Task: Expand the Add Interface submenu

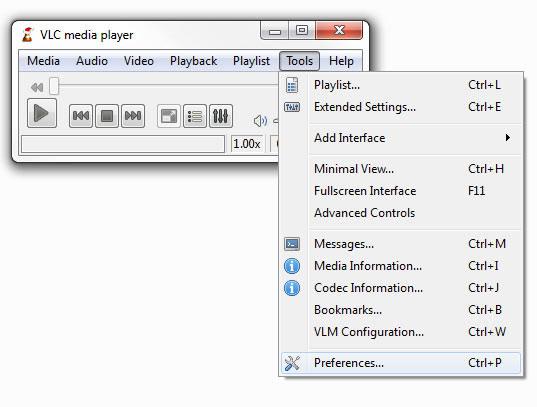Action: point(401,138)
